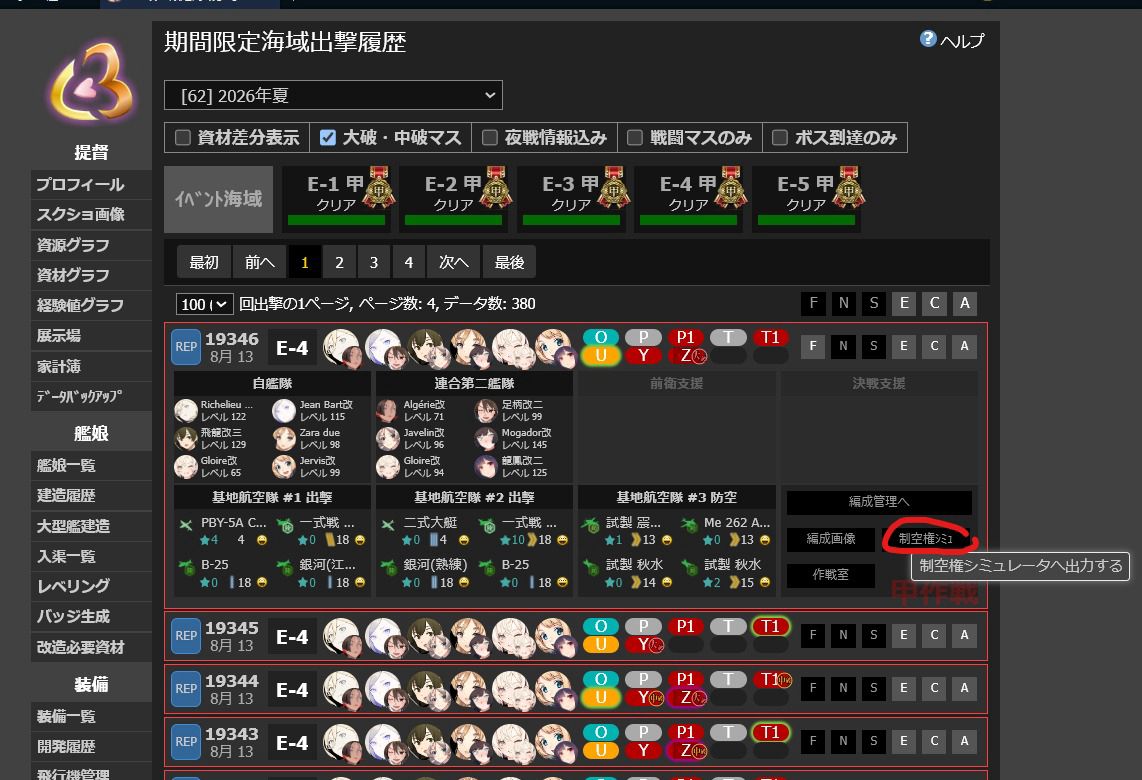Go to page 2

point(339,262)
